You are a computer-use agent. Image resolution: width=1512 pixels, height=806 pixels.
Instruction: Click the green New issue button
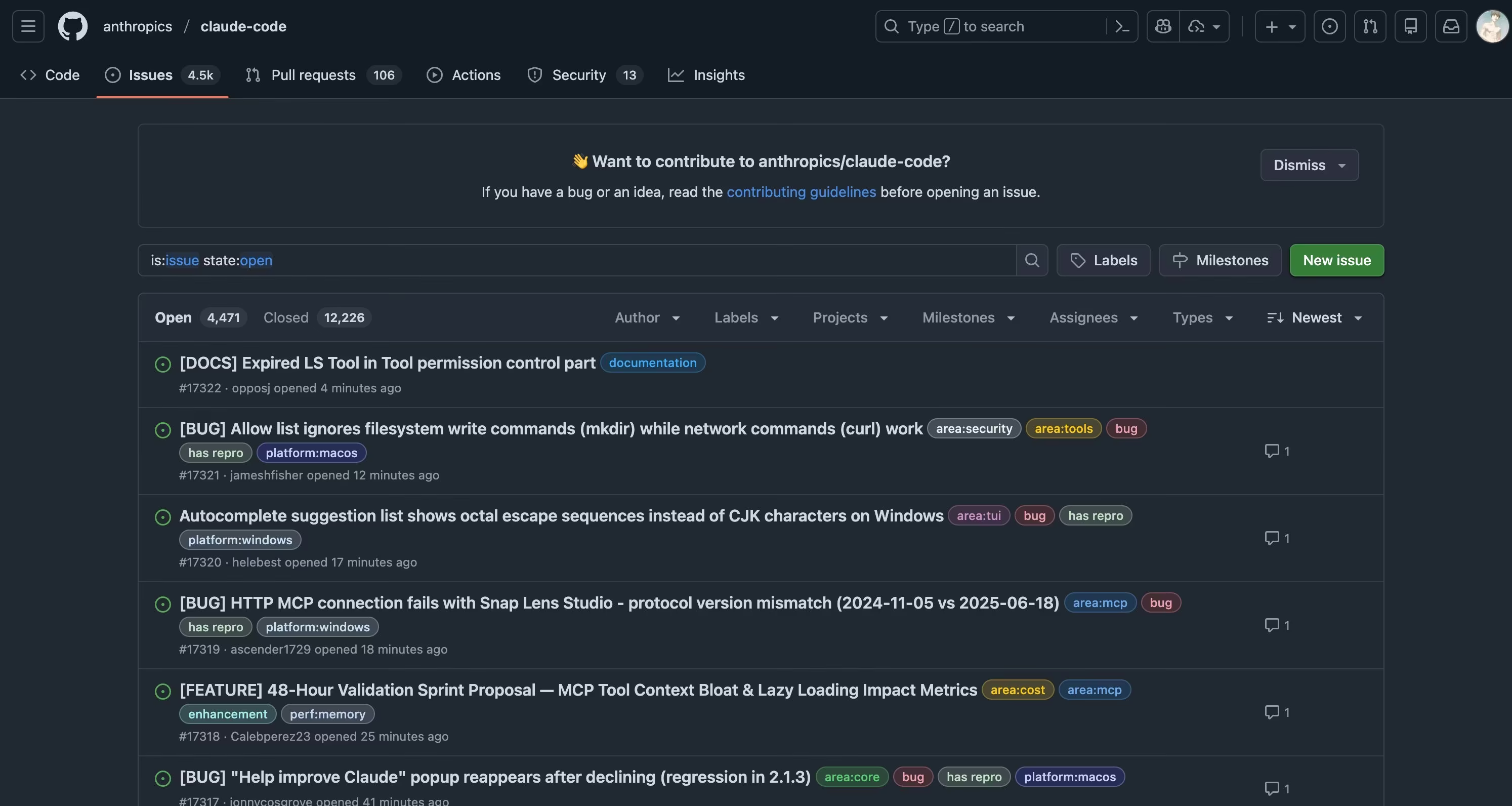tap(1336, 260)
